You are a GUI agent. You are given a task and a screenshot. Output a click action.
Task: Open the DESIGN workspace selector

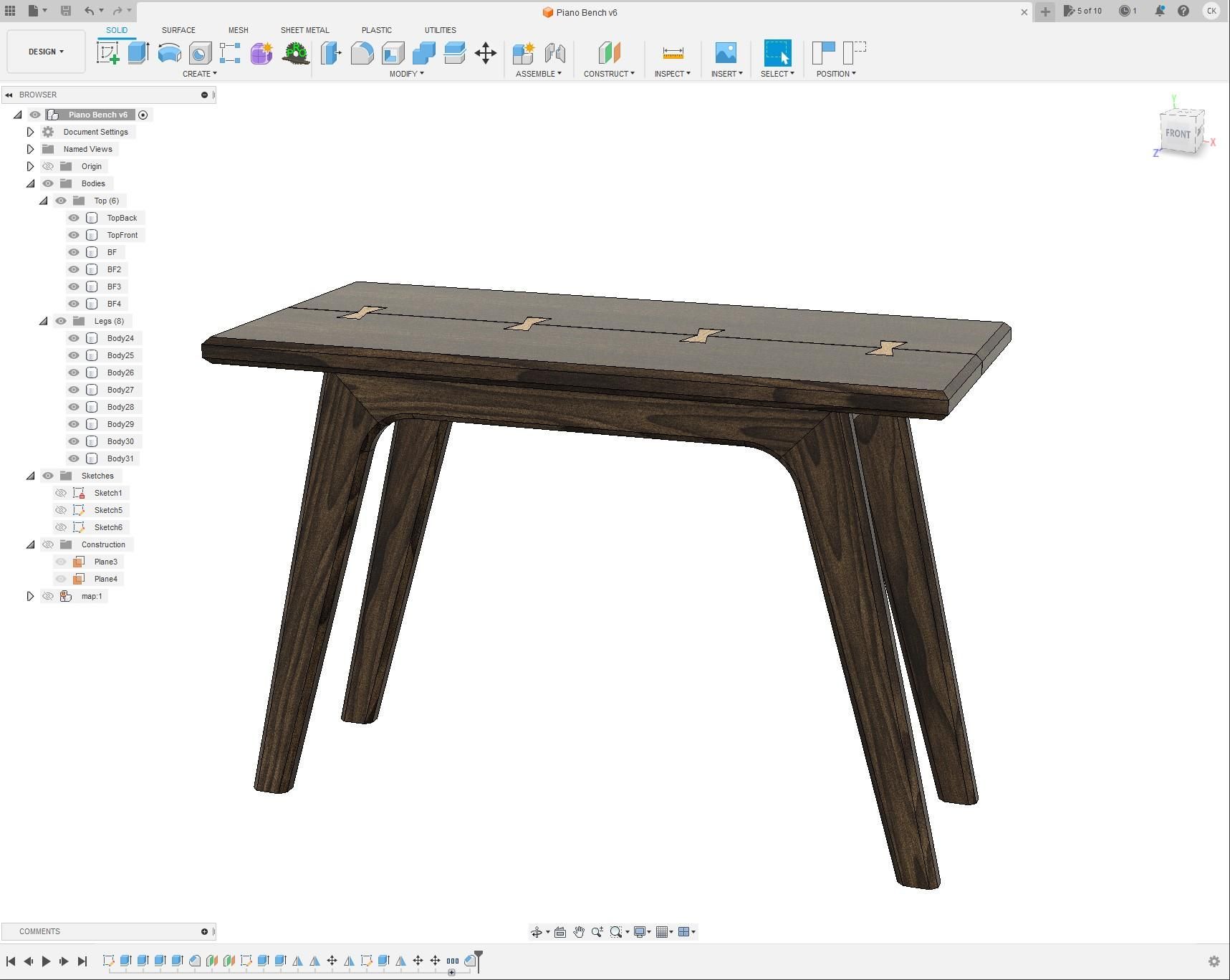(45, 51)
